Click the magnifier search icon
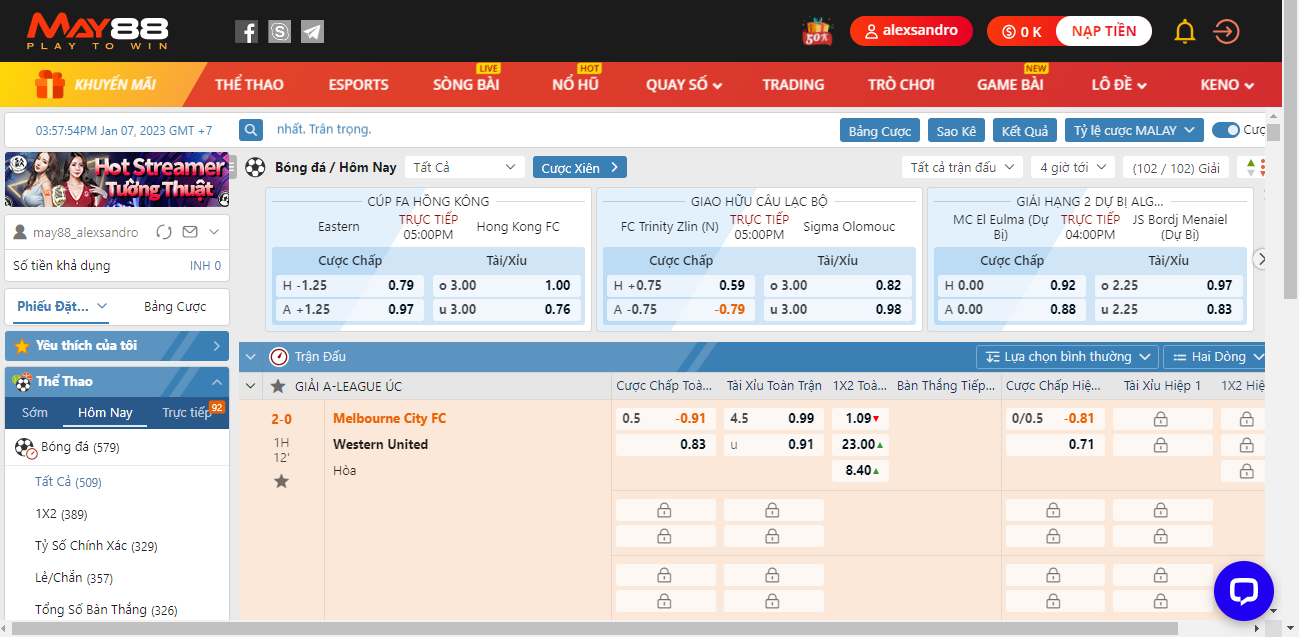 click(x=251, y=130)
